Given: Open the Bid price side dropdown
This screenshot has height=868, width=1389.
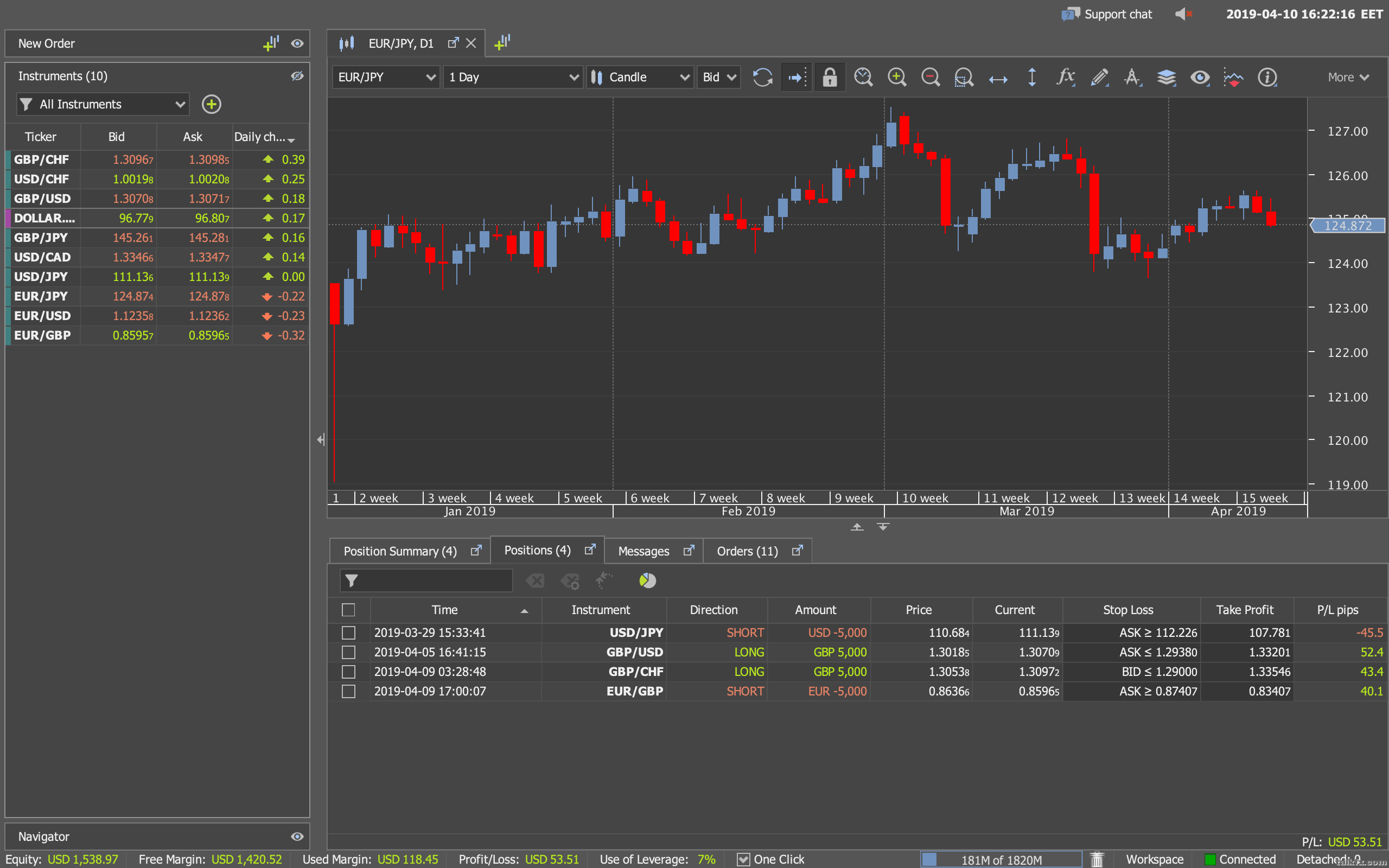Looking at the screenshot, I should point(718,77).
